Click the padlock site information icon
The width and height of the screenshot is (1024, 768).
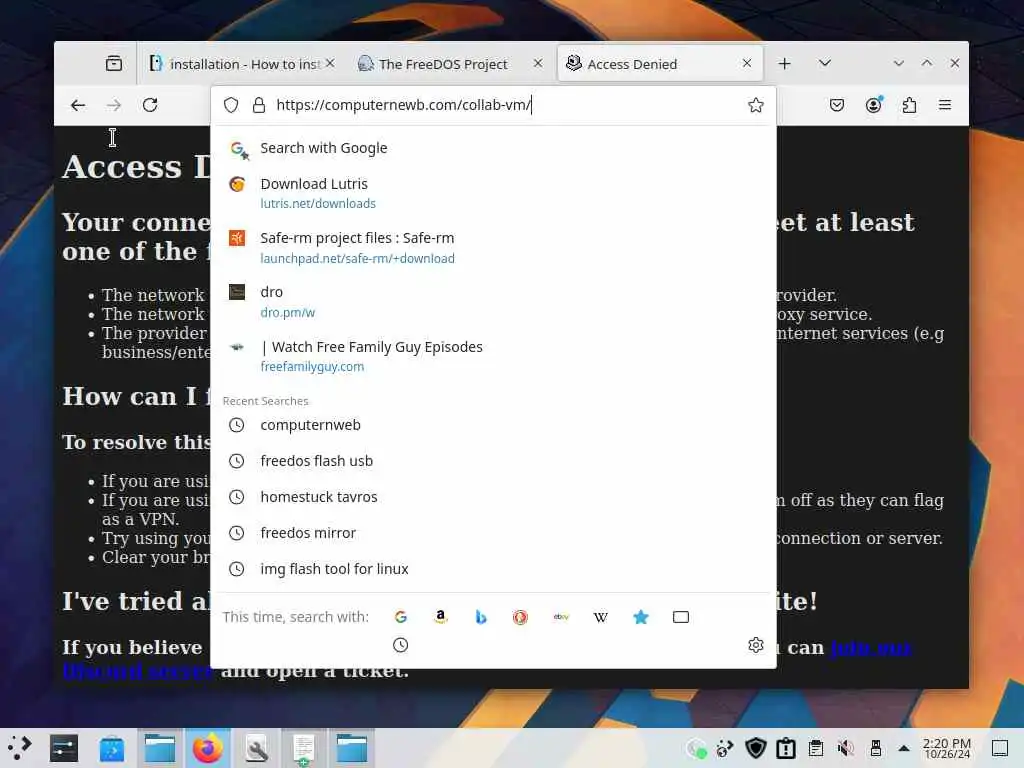coord(259,105)
